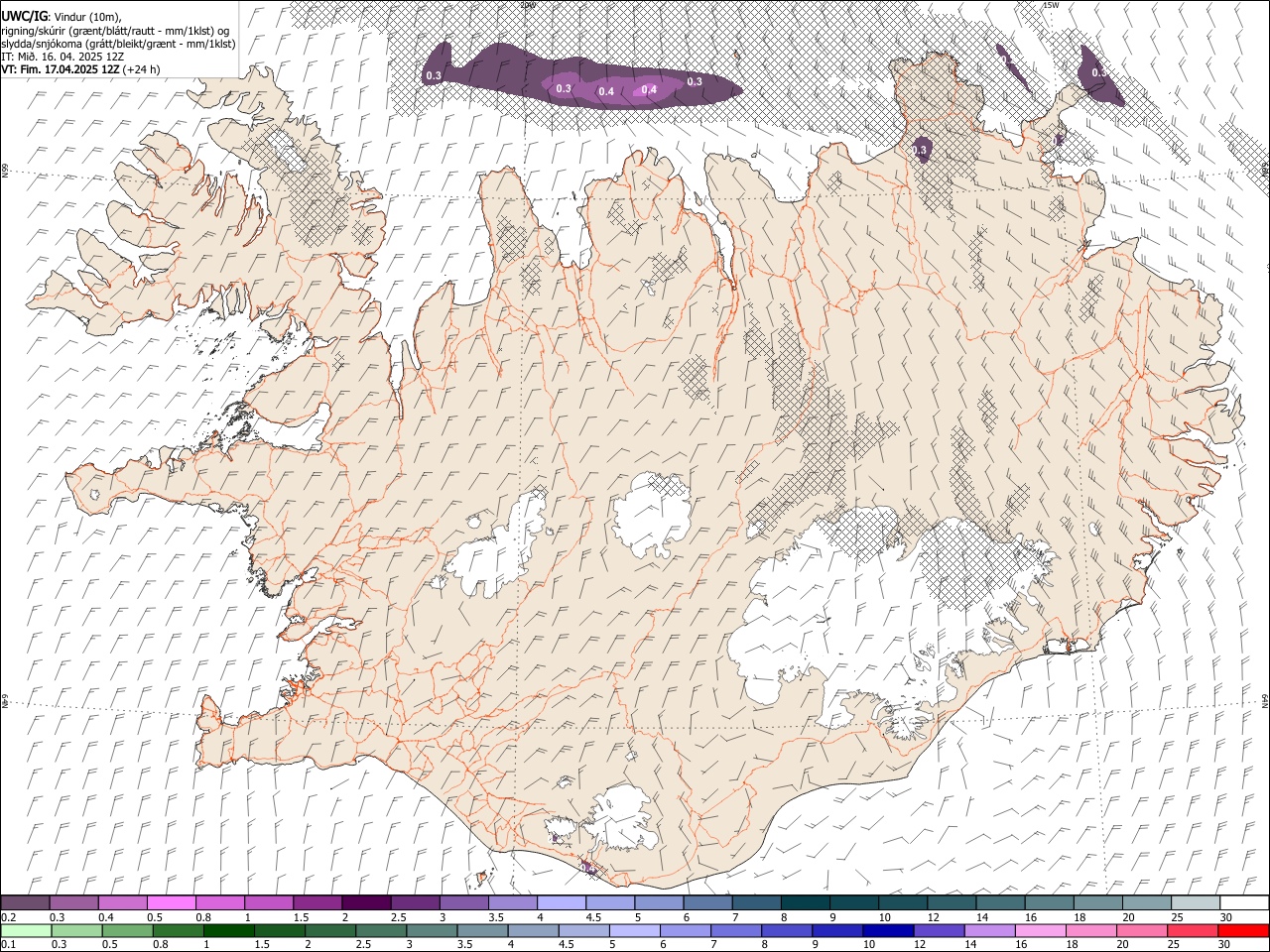Click the deep blue rain swatch labeled 10
1270x952 pixels.
coord(887,930)
